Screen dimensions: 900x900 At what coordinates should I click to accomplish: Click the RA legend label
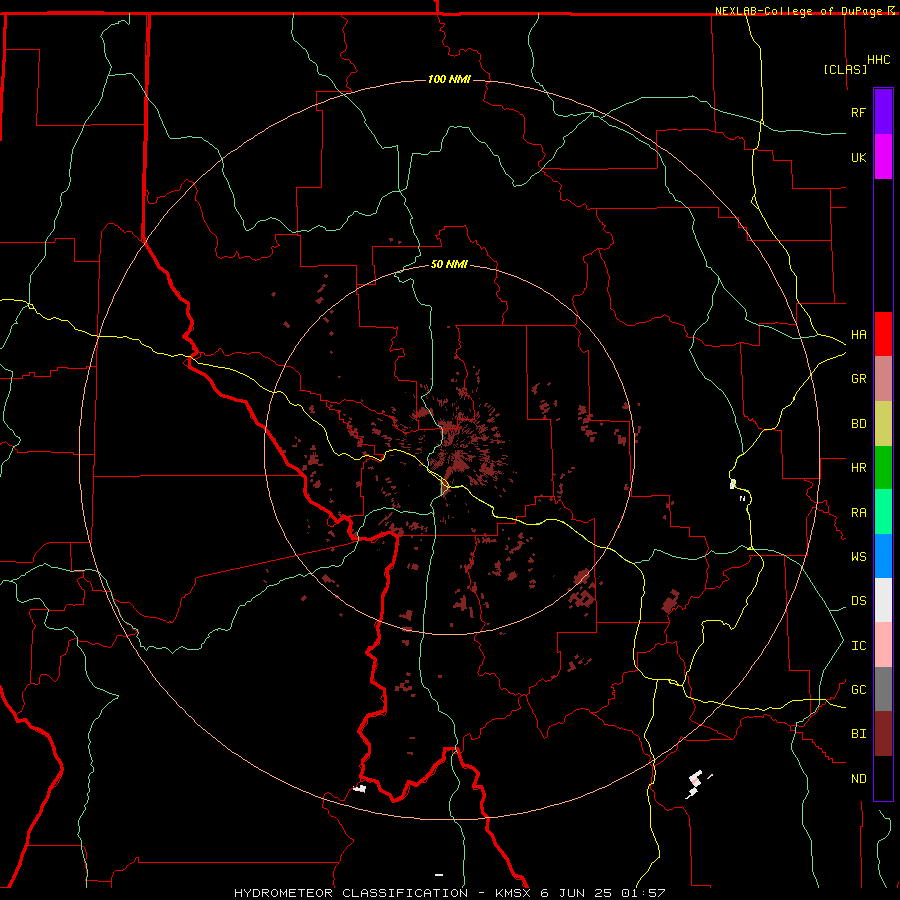coord(858,512)
